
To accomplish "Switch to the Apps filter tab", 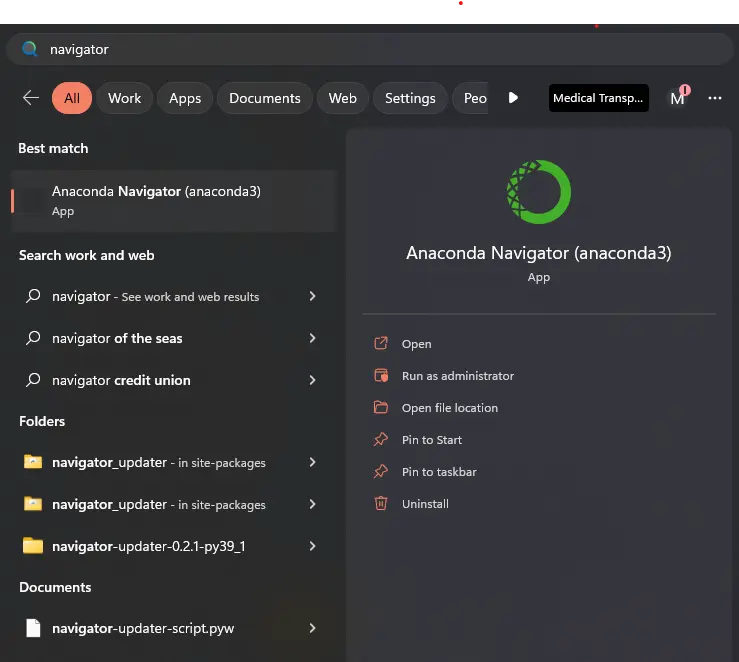I will [x=185, y=98].
